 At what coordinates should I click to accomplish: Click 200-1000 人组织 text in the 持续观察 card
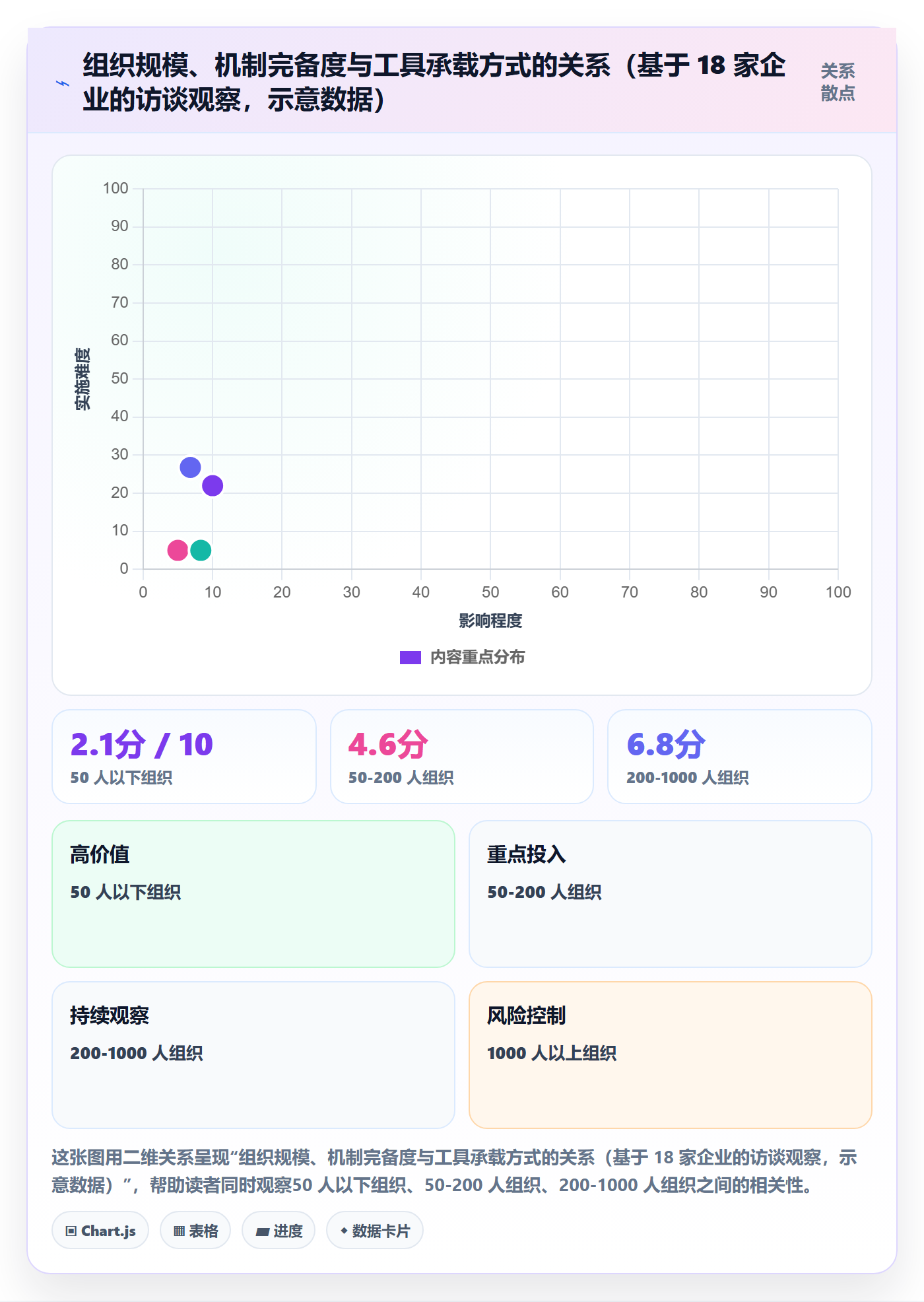coord(137,1053)
